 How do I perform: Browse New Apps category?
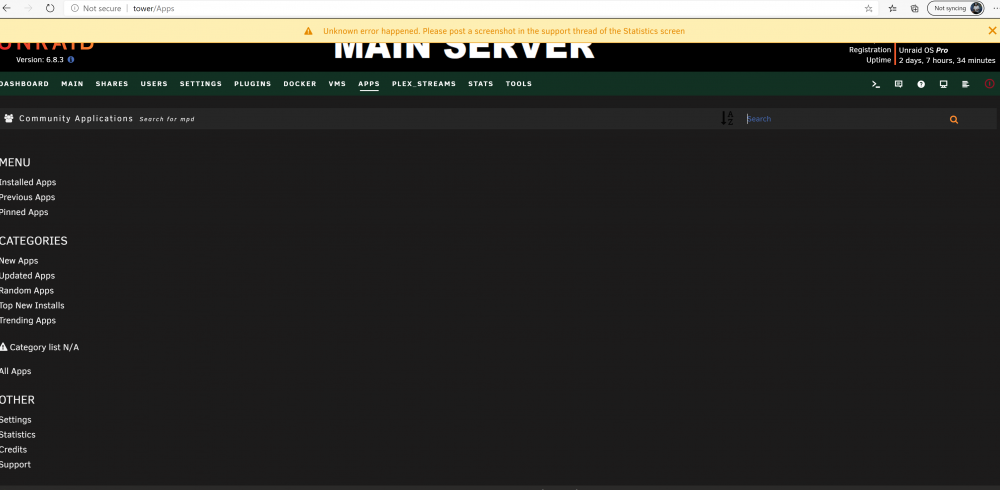[19, 261]
